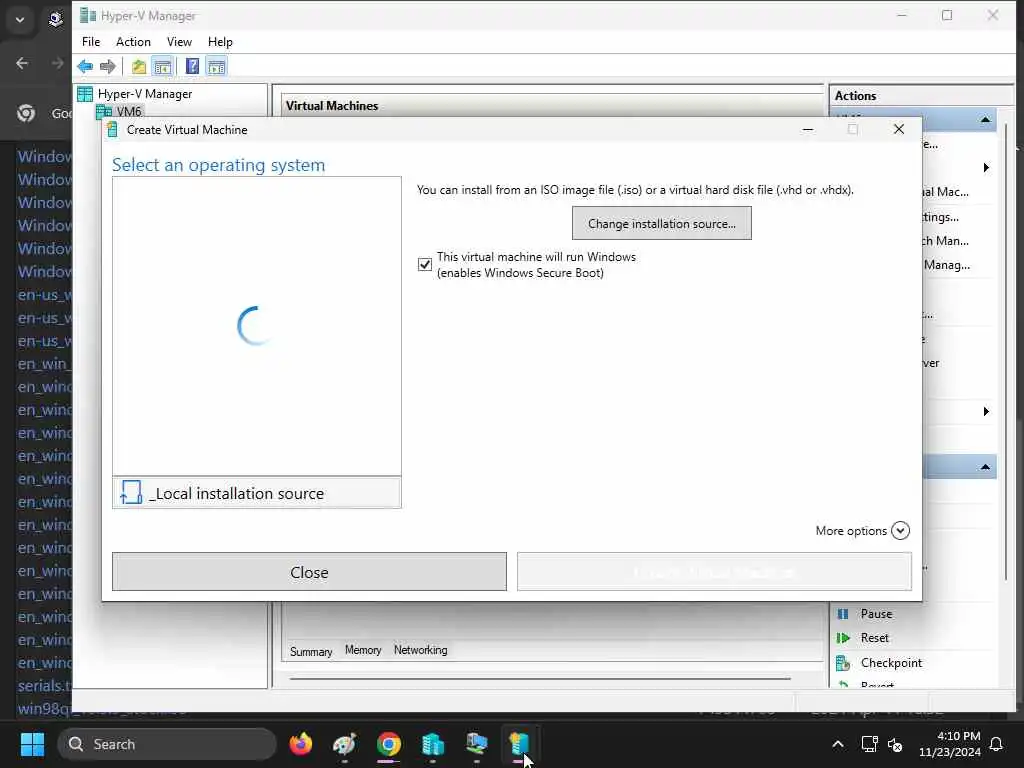Image resolution: width=1024 pixels, height=768 pixels.
Task: Open the Help menu
Action: coord(220,42)
